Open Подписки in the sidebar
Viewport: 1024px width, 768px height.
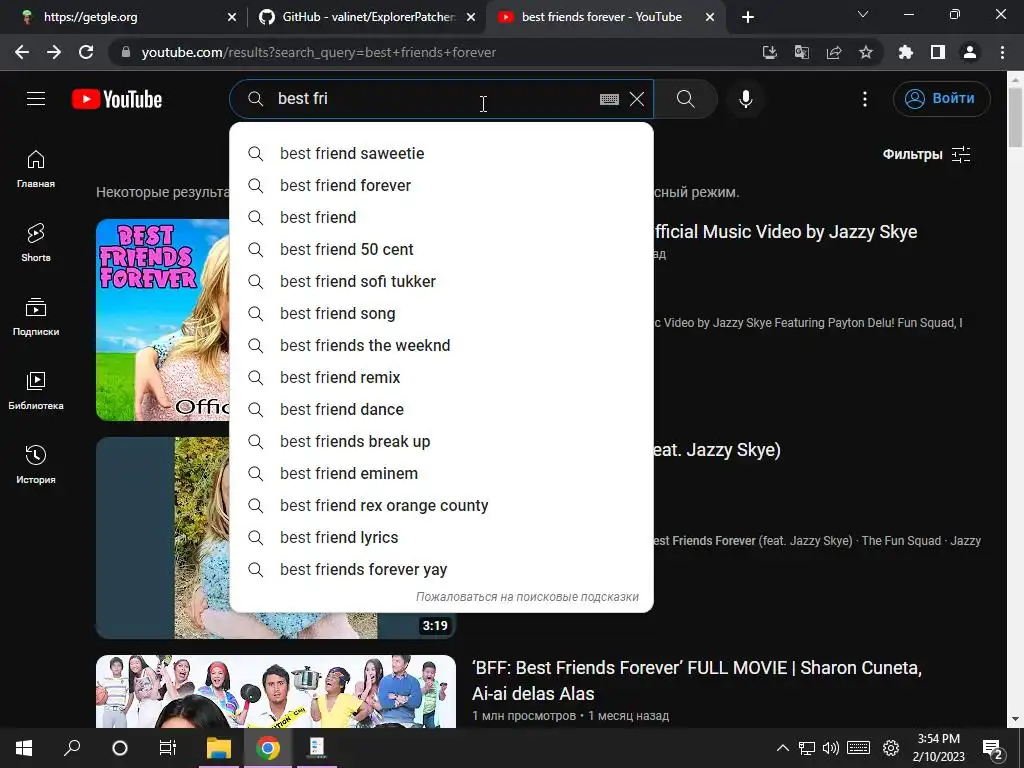(x=36, y=317)
